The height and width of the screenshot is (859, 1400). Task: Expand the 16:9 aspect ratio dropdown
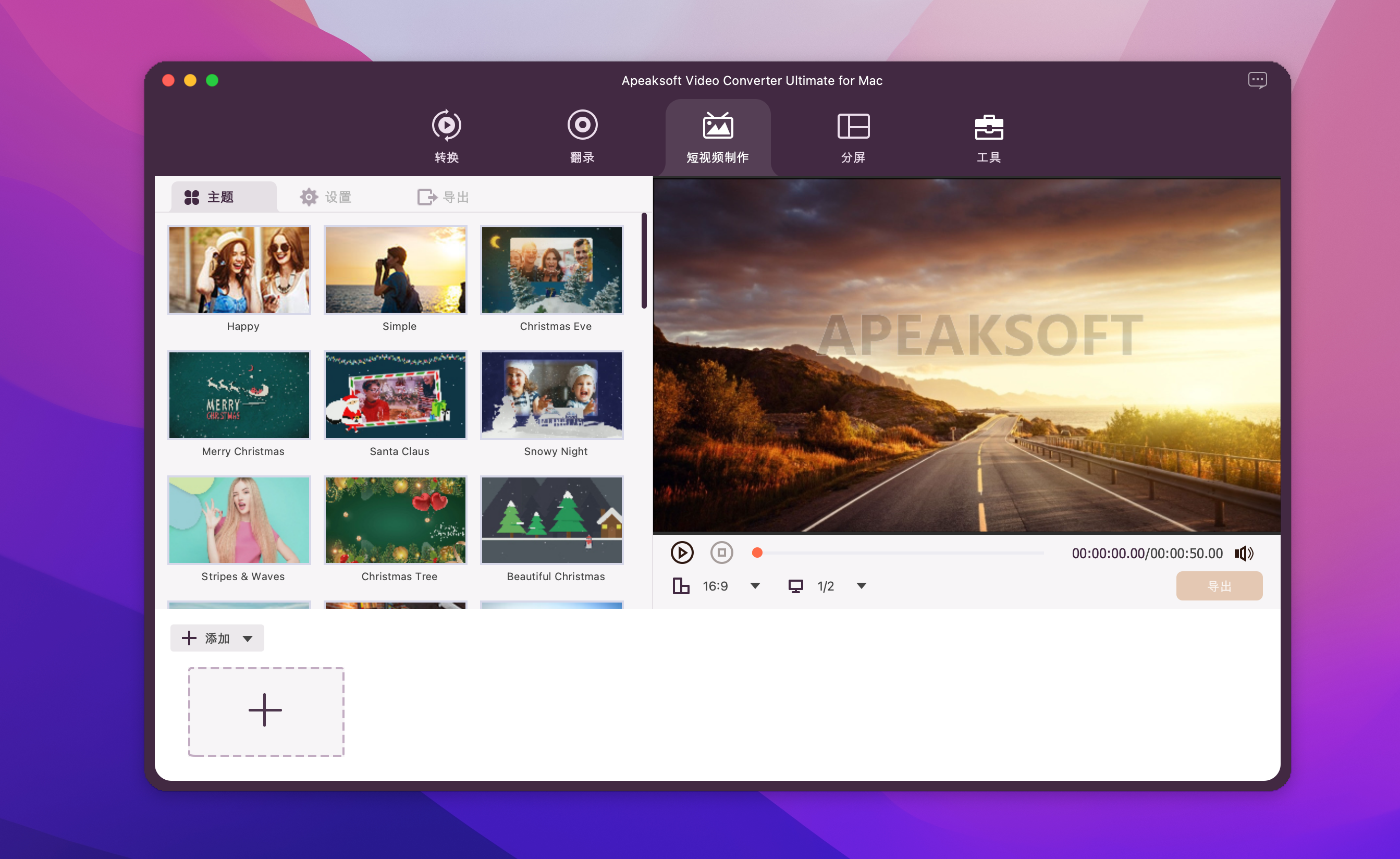click(755, 586)
